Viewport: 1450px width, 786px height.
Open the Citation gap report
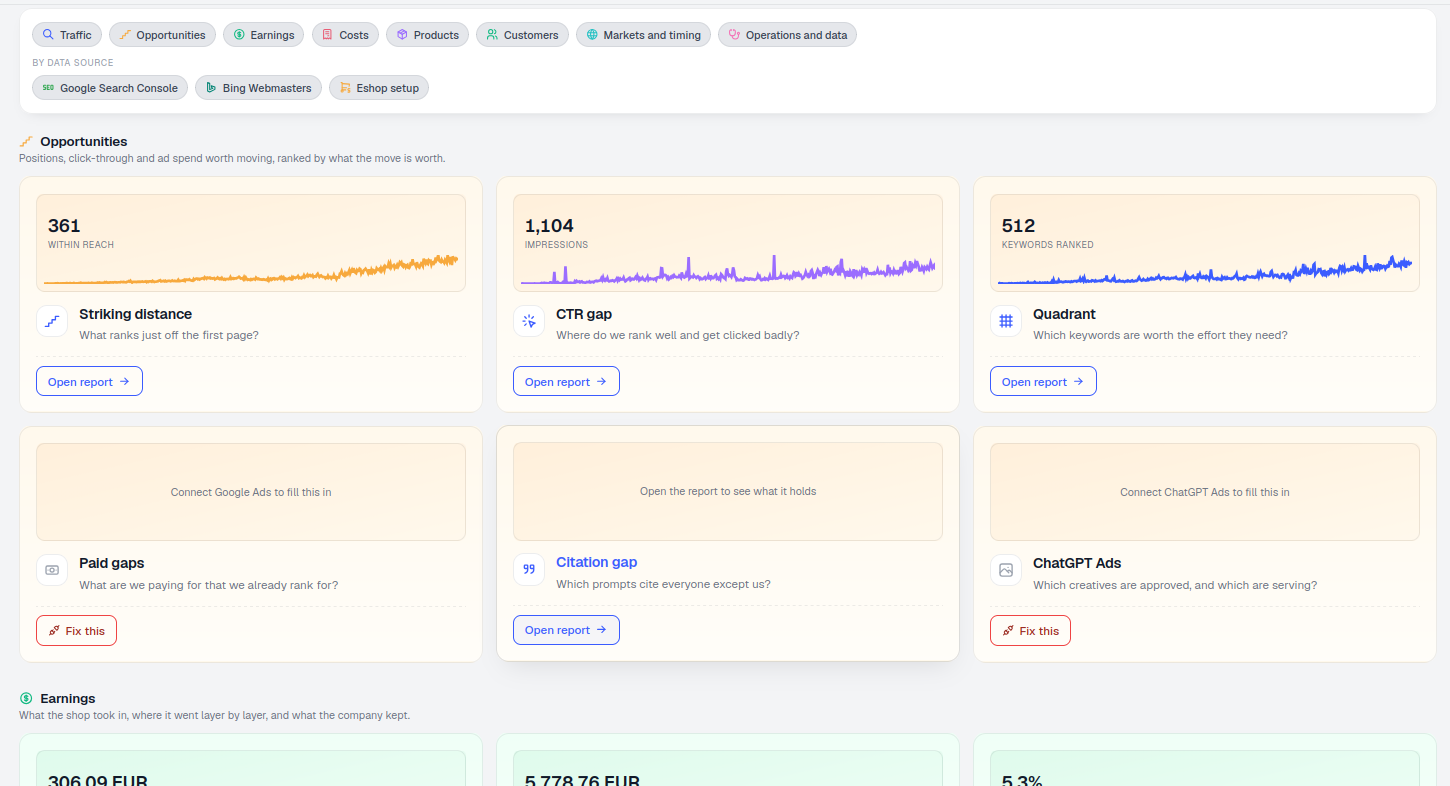tap(566, 630)
